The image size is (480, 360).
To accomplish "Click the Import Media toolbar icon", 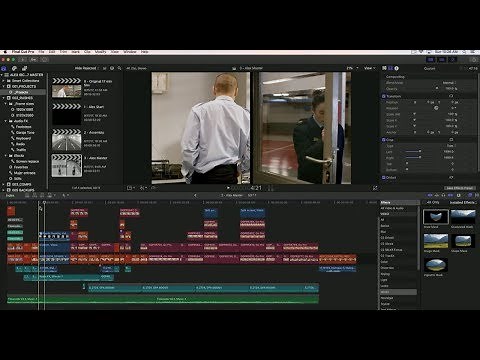I will 22,60.
